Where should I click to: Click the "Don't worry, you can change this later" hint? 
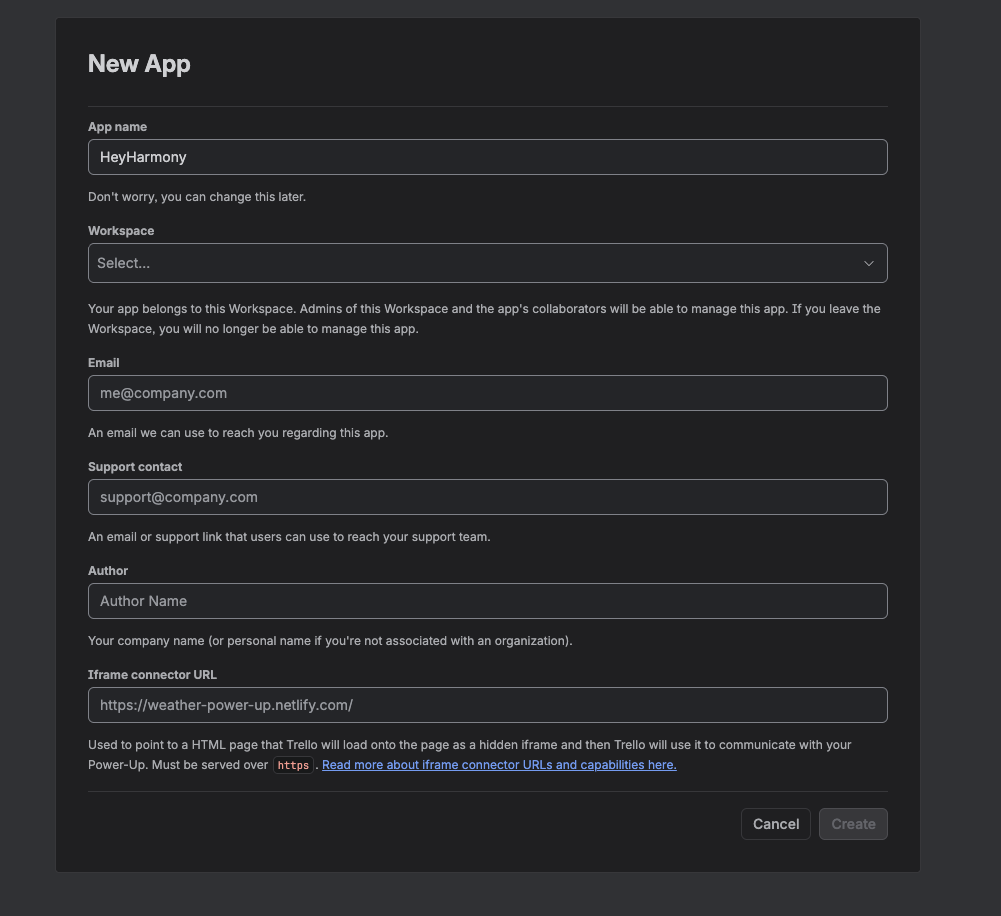pos(197,197)
